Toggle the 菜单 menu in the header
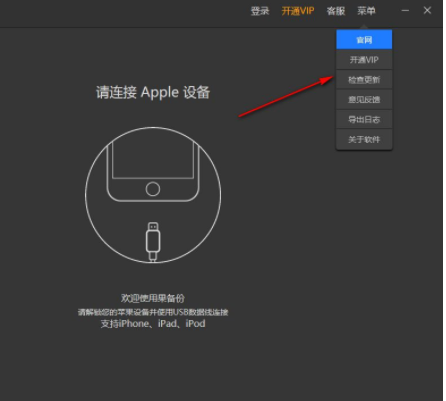 [366, 11]
